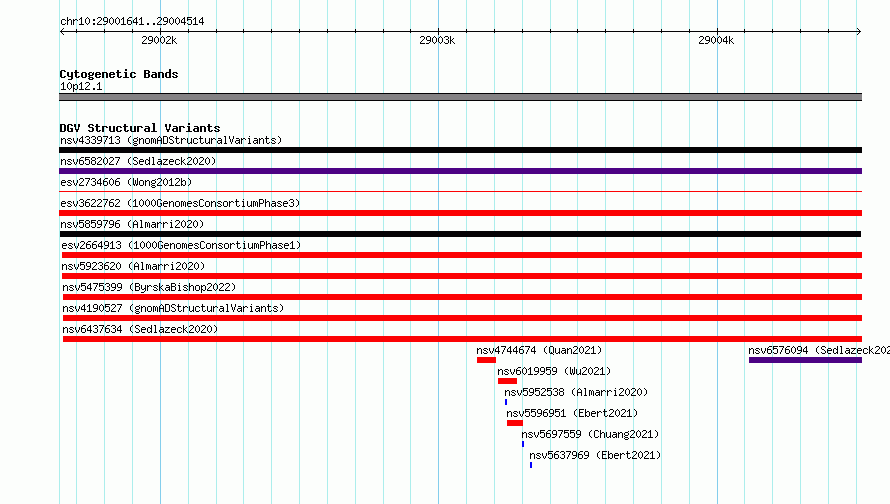Open nsv5637969 (Ebert2021) label

click(595, 455)
